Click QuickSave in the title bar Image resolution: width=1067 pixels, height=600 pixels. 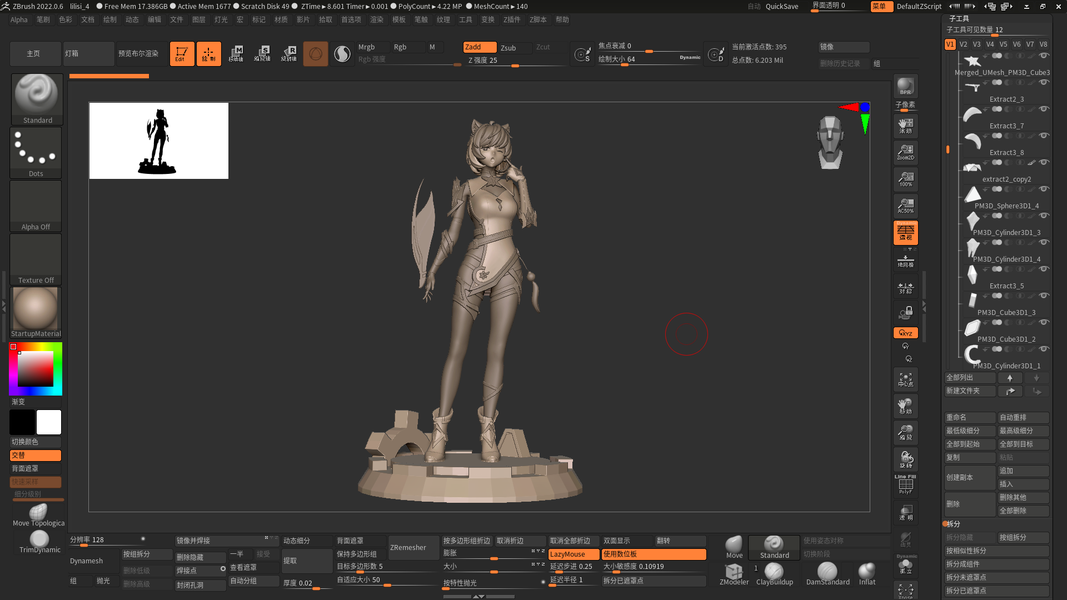(x=782, y=6)
